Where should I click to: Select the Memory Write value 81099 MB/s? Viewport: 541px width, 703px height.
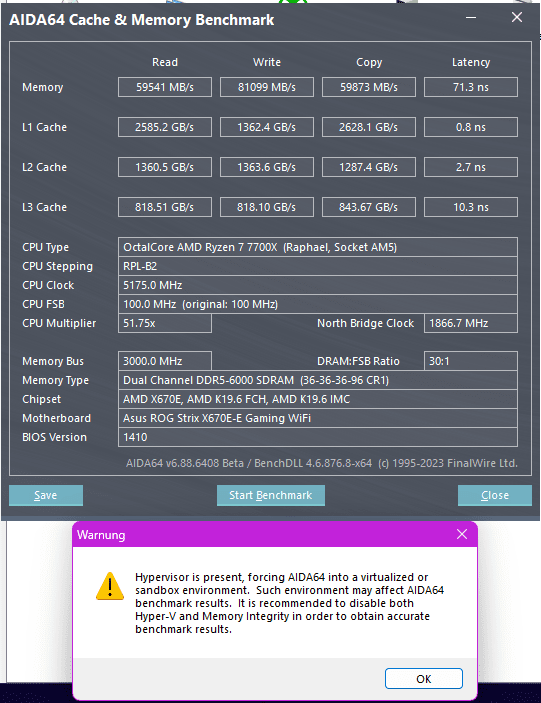tap(267, 87)
